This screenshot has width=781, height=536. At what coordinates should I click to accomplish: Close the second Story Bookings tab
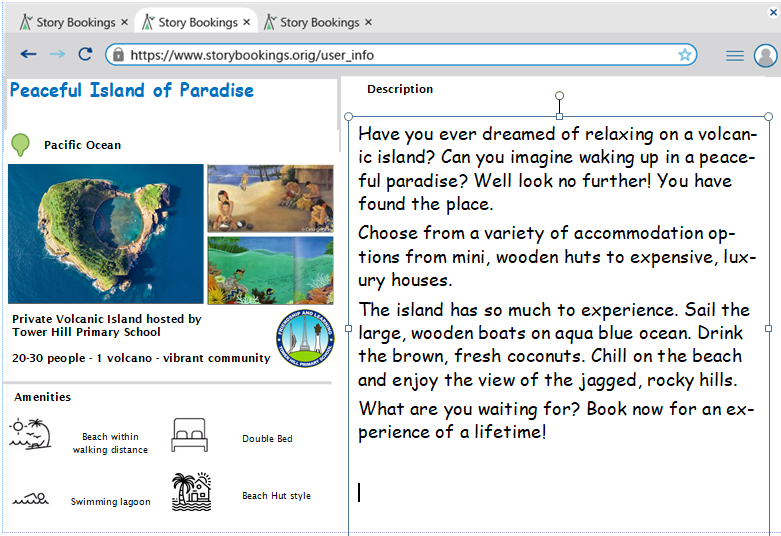coord(247,22)
